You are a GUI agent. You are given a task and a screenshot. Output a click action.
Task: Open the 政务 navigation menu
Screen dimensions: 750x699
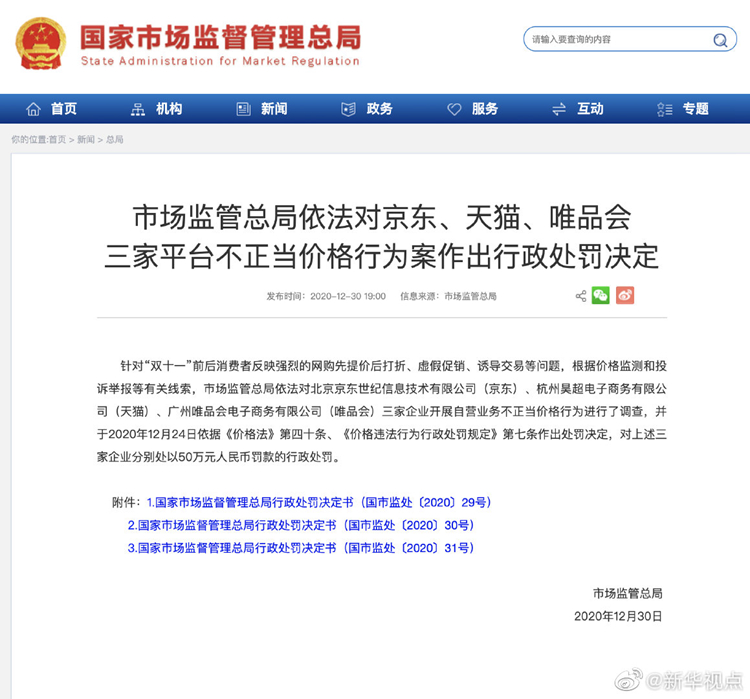coord(379,109)
